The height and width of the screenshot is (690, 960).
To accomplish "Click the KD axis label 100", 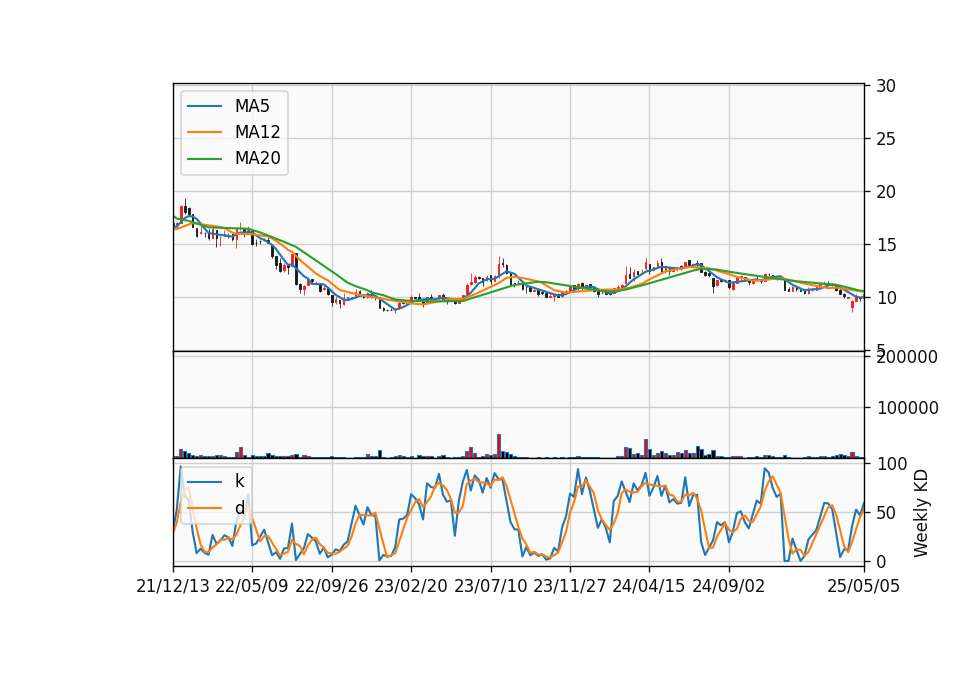I will coord(891,464).
